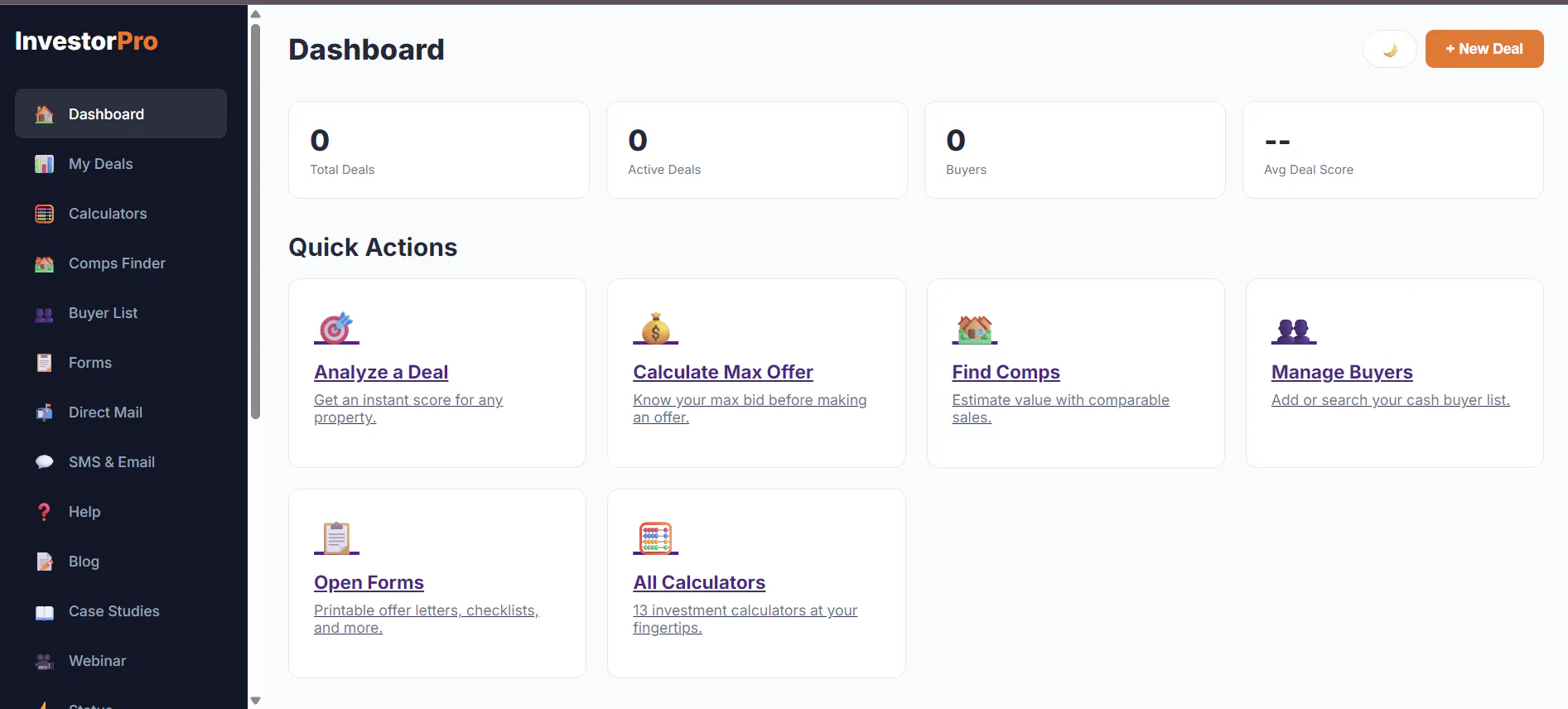The image size is (1568, 709).
Task: Navigate to Forms in the sidebar
Action: (x=121, y=363)
